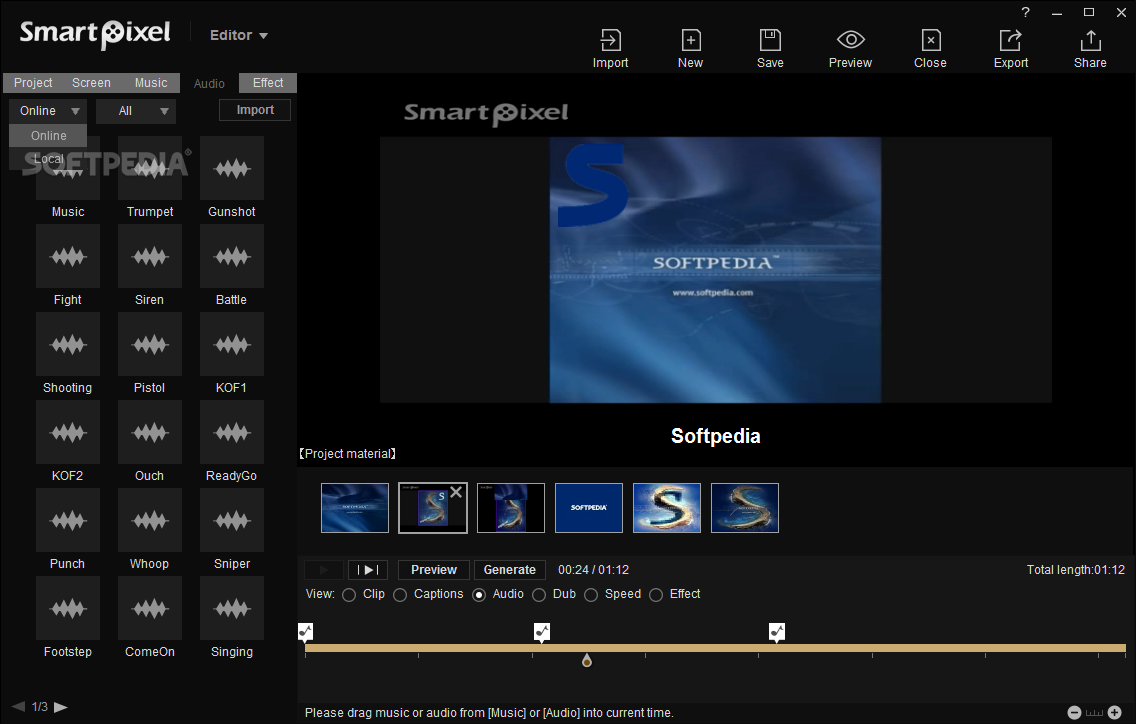The height and width of the screenshot is (724, 1136).
Task: Select the Fight sound effect icon
Action: coord(68,256)
